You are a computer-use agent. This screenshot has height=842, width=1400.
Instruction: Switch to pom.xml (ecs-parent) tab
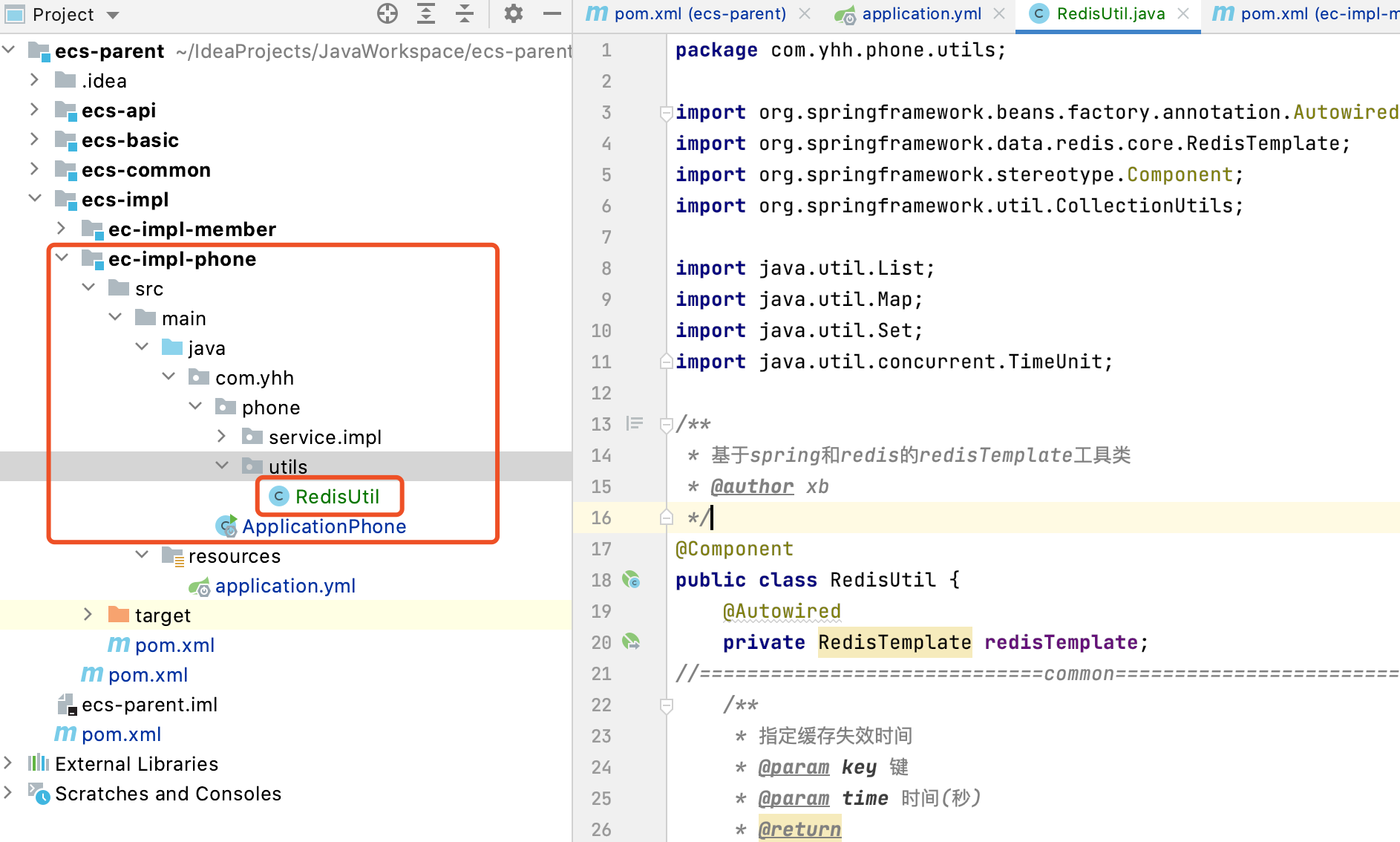(700, 13)
